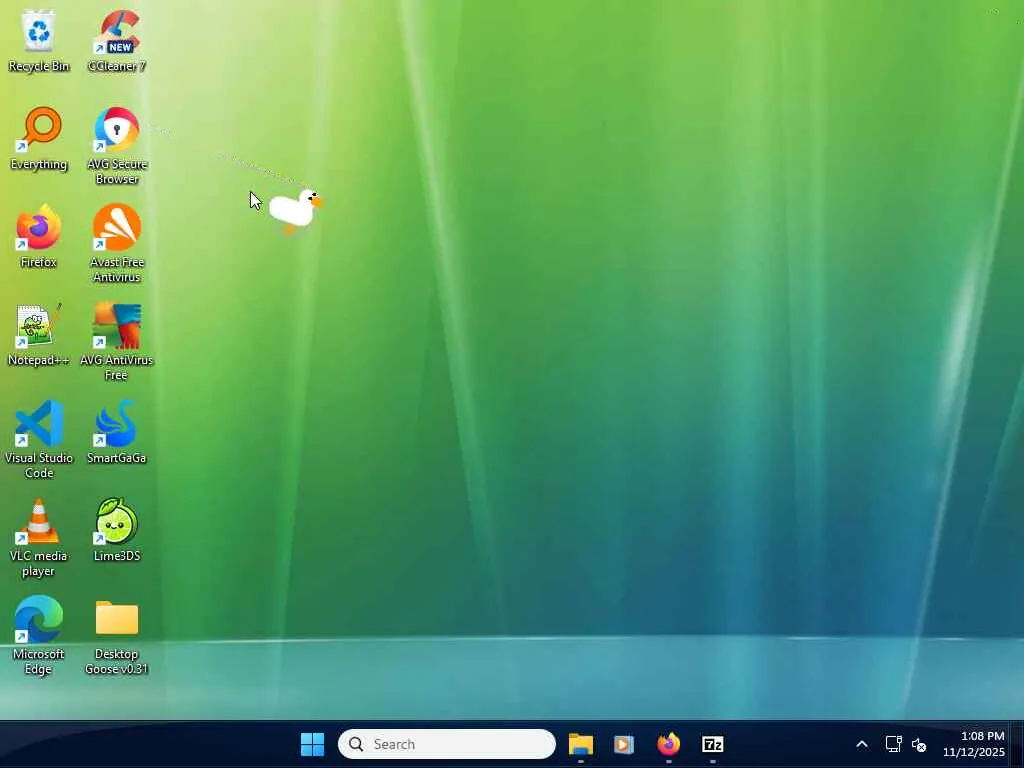
Task: Select the Desktop Goose v0.31 folder
Action: (117, 635)
